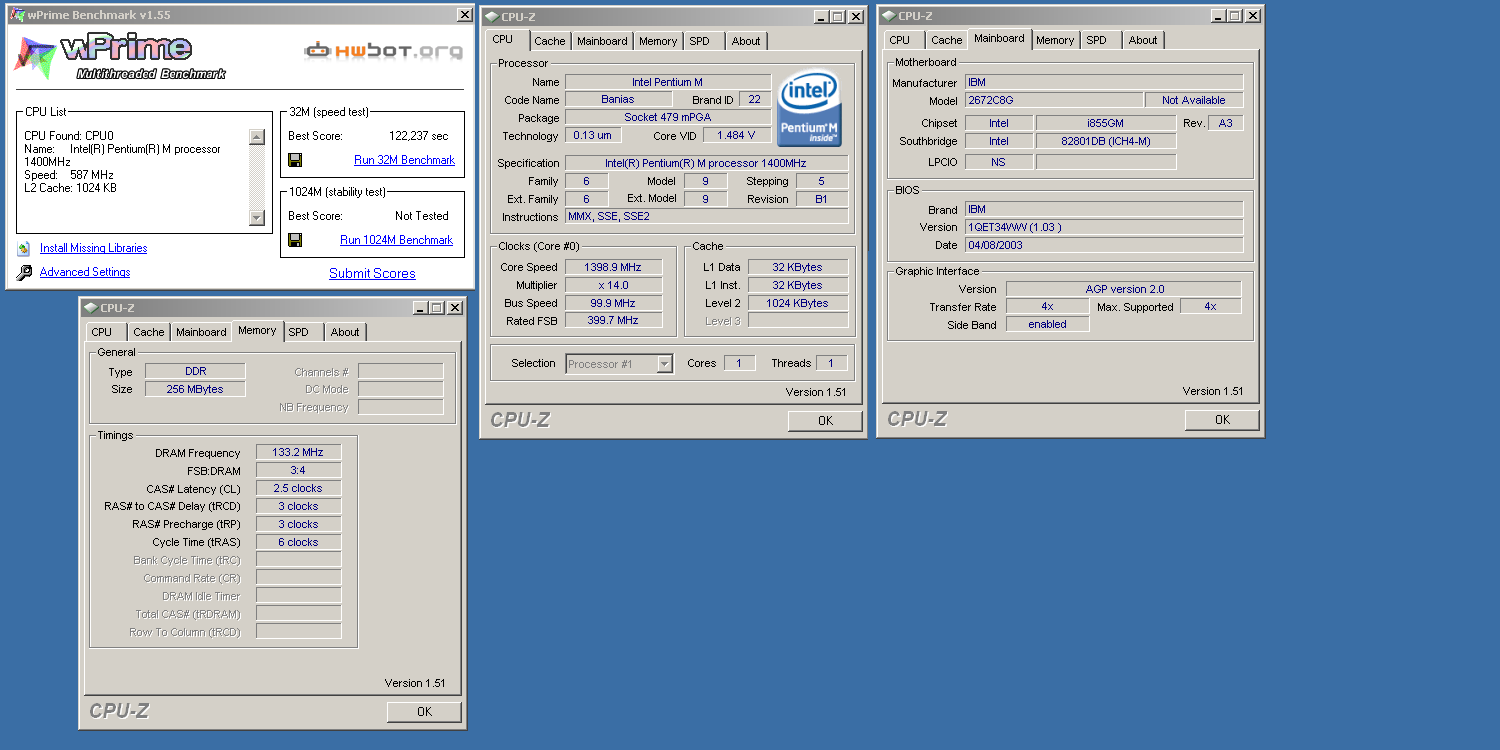Run the 1024M Benchmark

(x=396, y=240)
